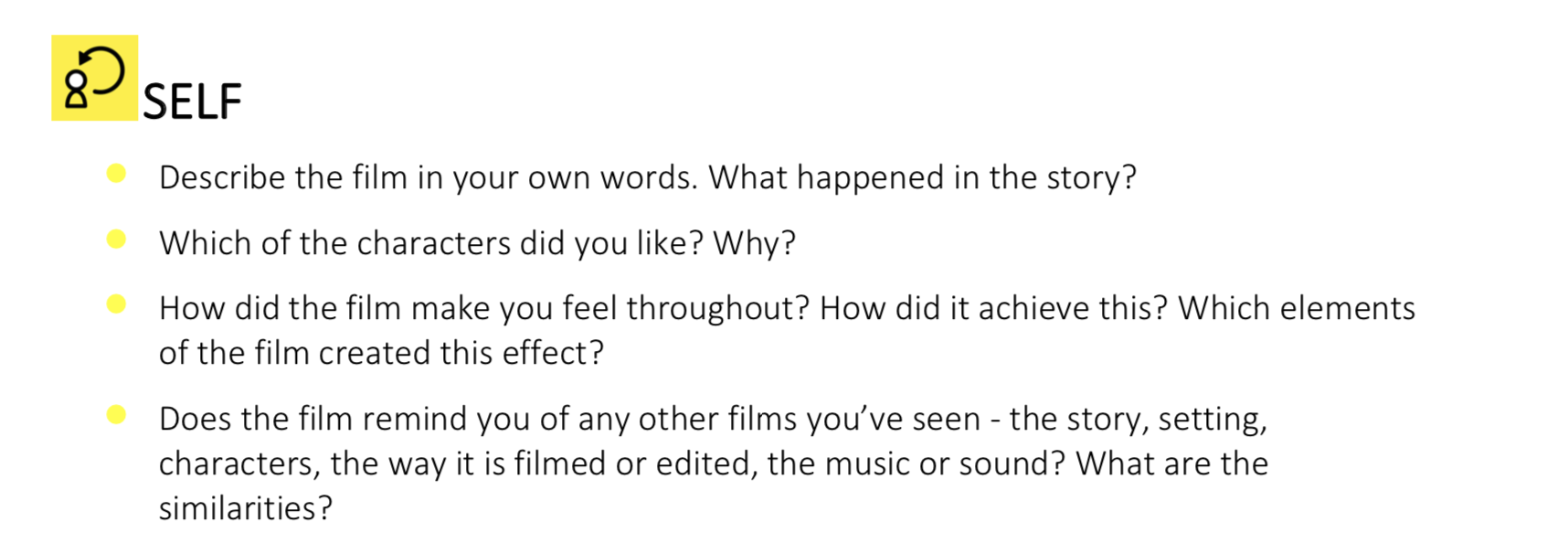Screen dimensions: 1568x554
Task: Click 'Which elements' at line end
Action: pyautogui.click(x=1297, y=308)
